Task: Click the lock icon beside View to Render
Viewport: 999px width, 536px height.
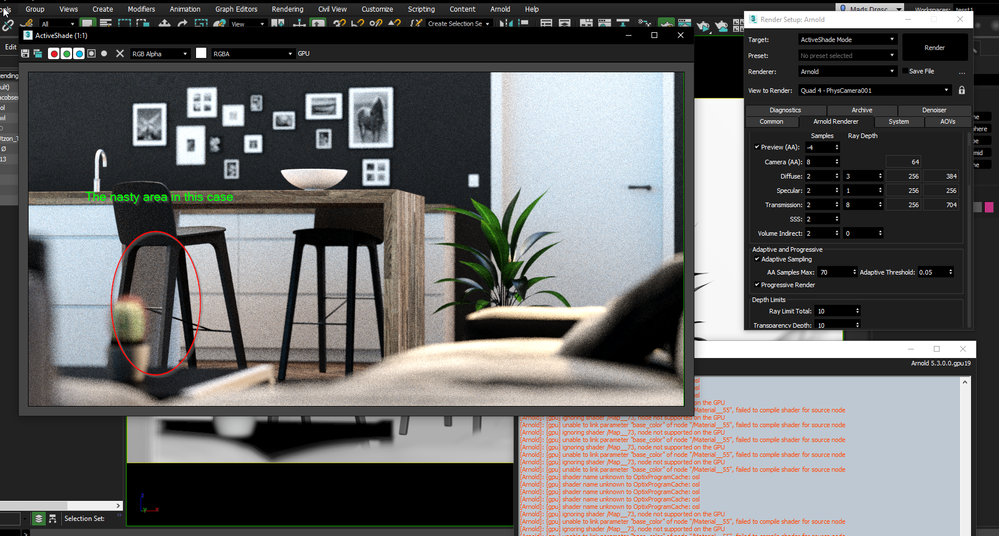Action: pos(961,90)
